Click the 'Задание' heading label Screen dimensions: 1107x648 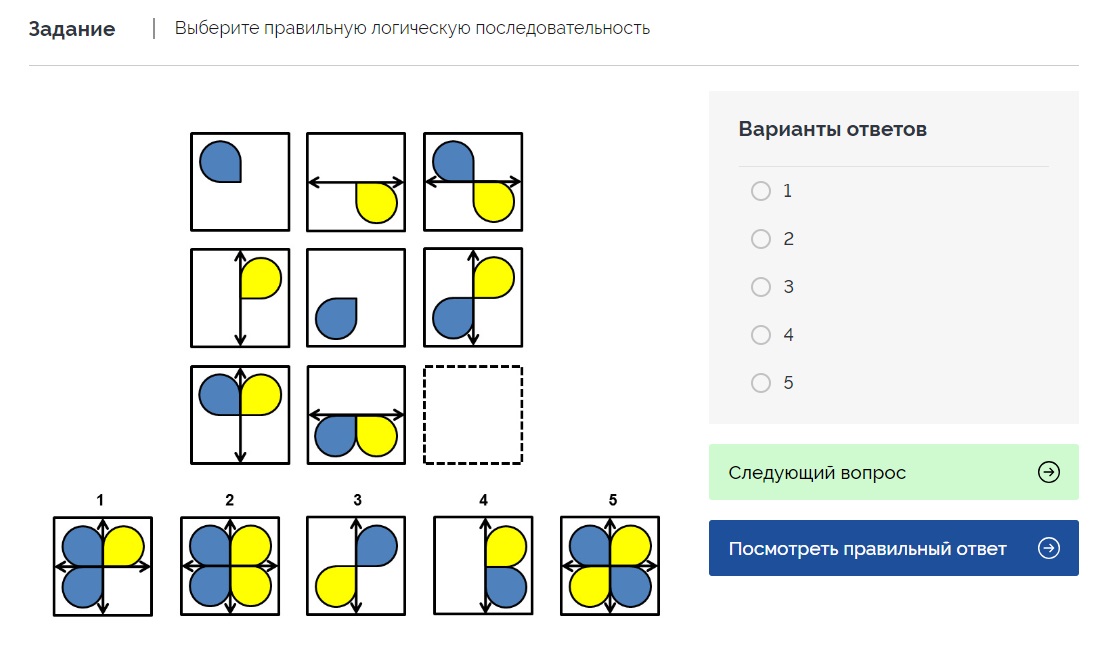[72, 29]
